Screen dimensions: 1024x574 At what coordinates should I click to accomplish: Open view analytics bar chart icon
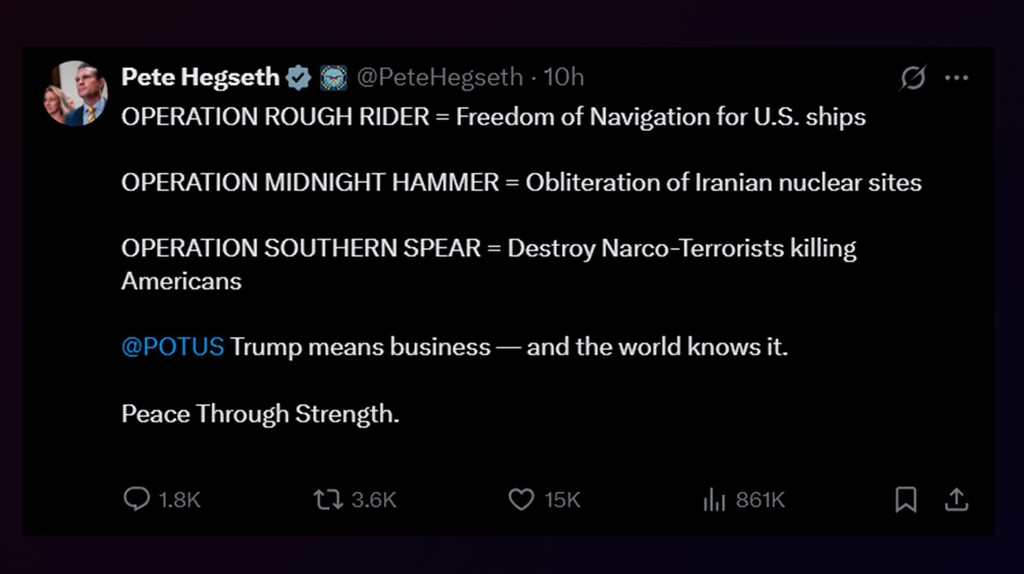coord(714,500)
